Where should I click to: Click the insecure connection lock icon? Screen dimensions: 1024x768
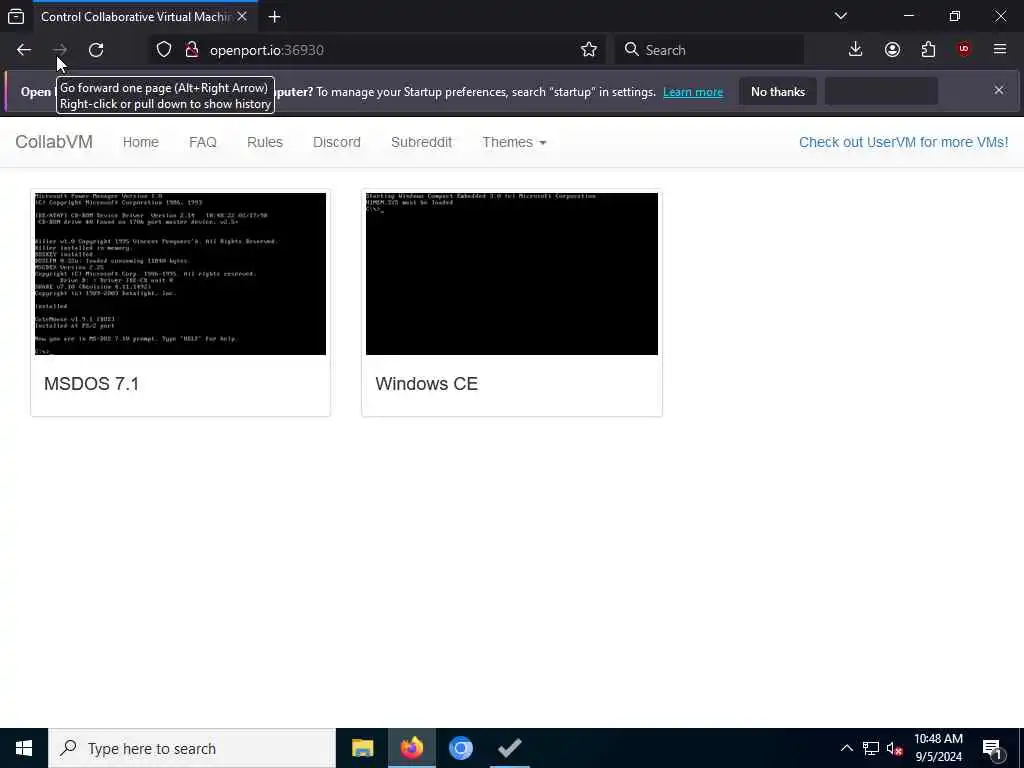192,50
